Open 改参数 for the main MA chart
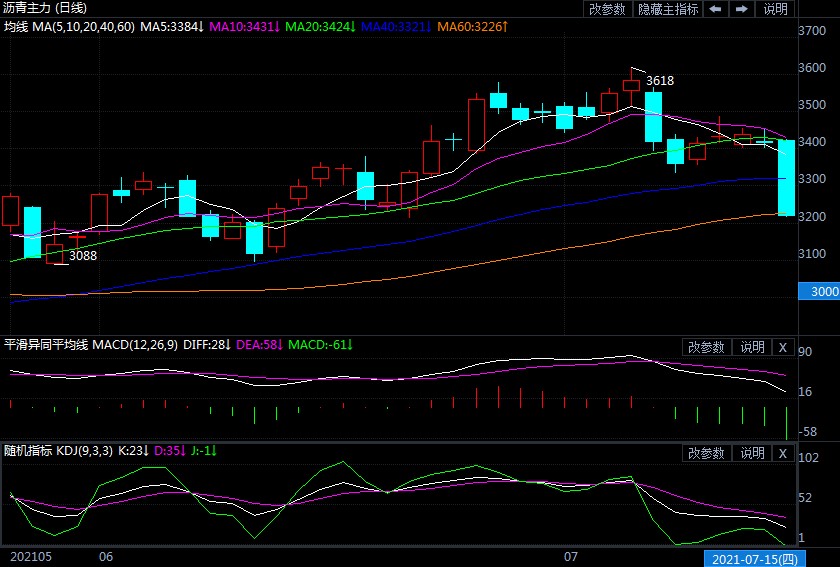The height and width of the screenshot is (567, 840). click(x=607, y=9)
